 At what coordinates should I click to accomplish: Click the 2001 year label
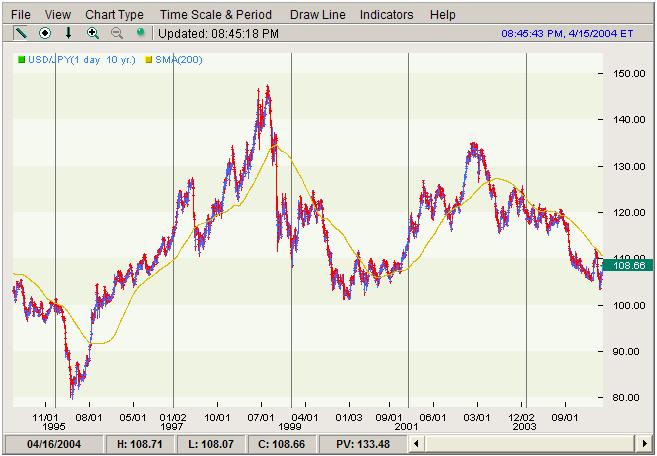[406, 427]
